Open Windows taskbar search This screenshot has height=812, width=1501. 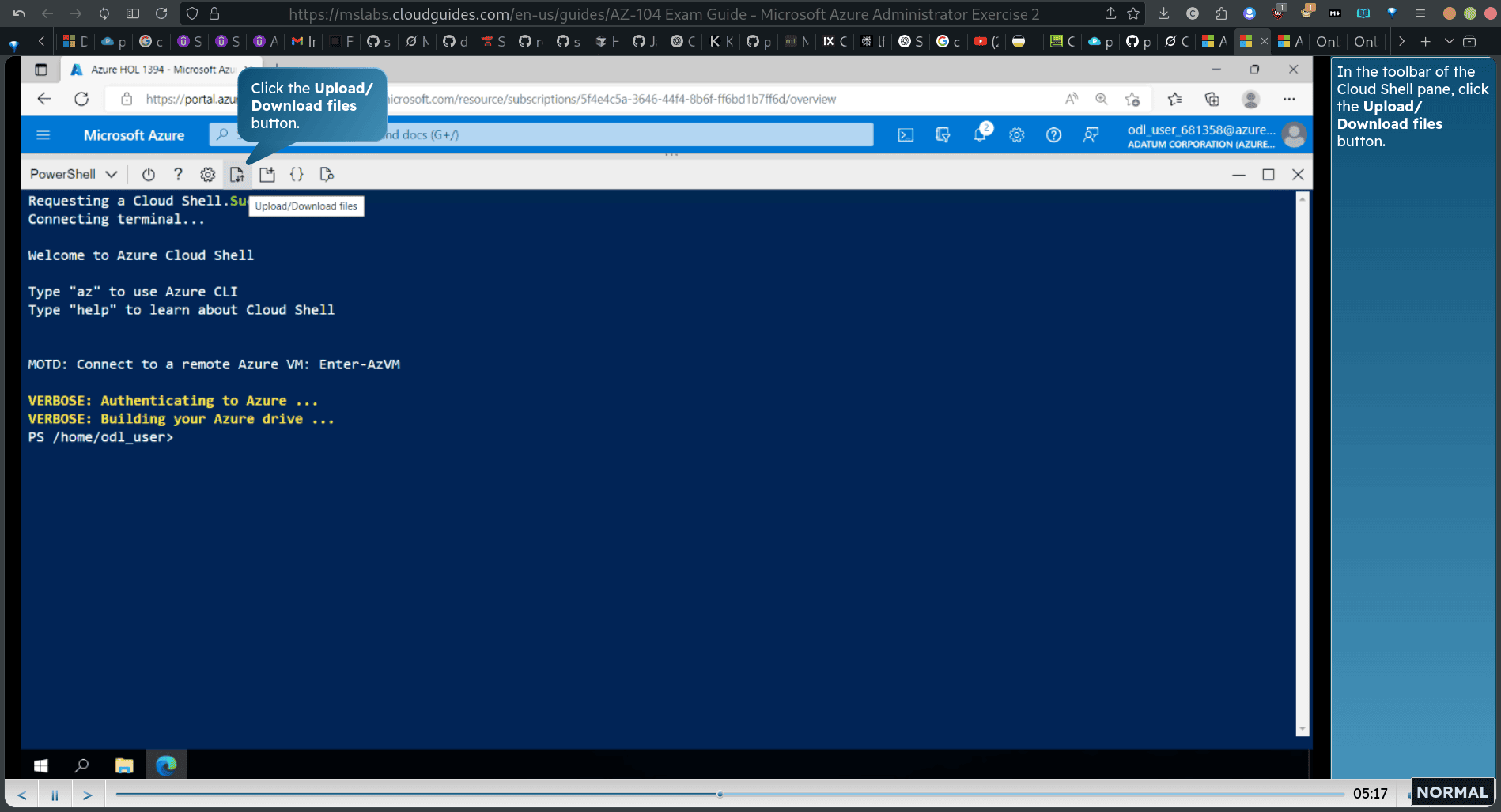point(81,765)
